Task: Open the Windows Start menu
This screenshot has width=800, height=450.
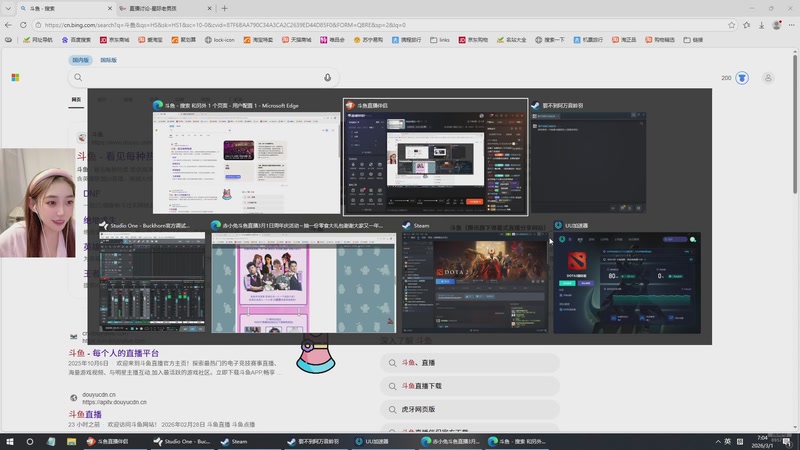Action: [x=9, y=441]
